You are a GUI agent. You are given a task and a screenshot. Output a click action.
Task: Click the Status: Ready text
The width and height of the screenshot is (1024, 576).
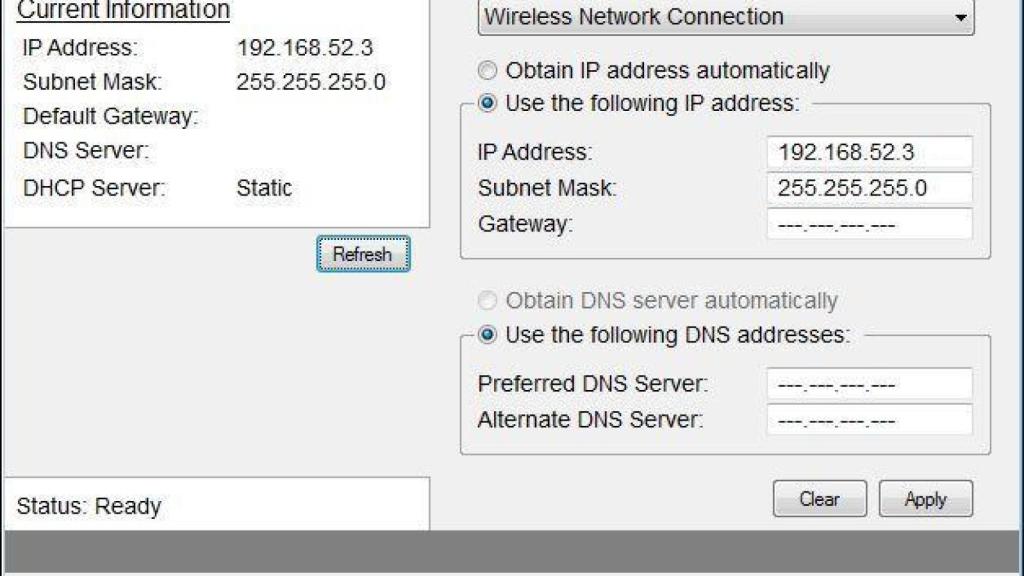(x=88, y=507)
